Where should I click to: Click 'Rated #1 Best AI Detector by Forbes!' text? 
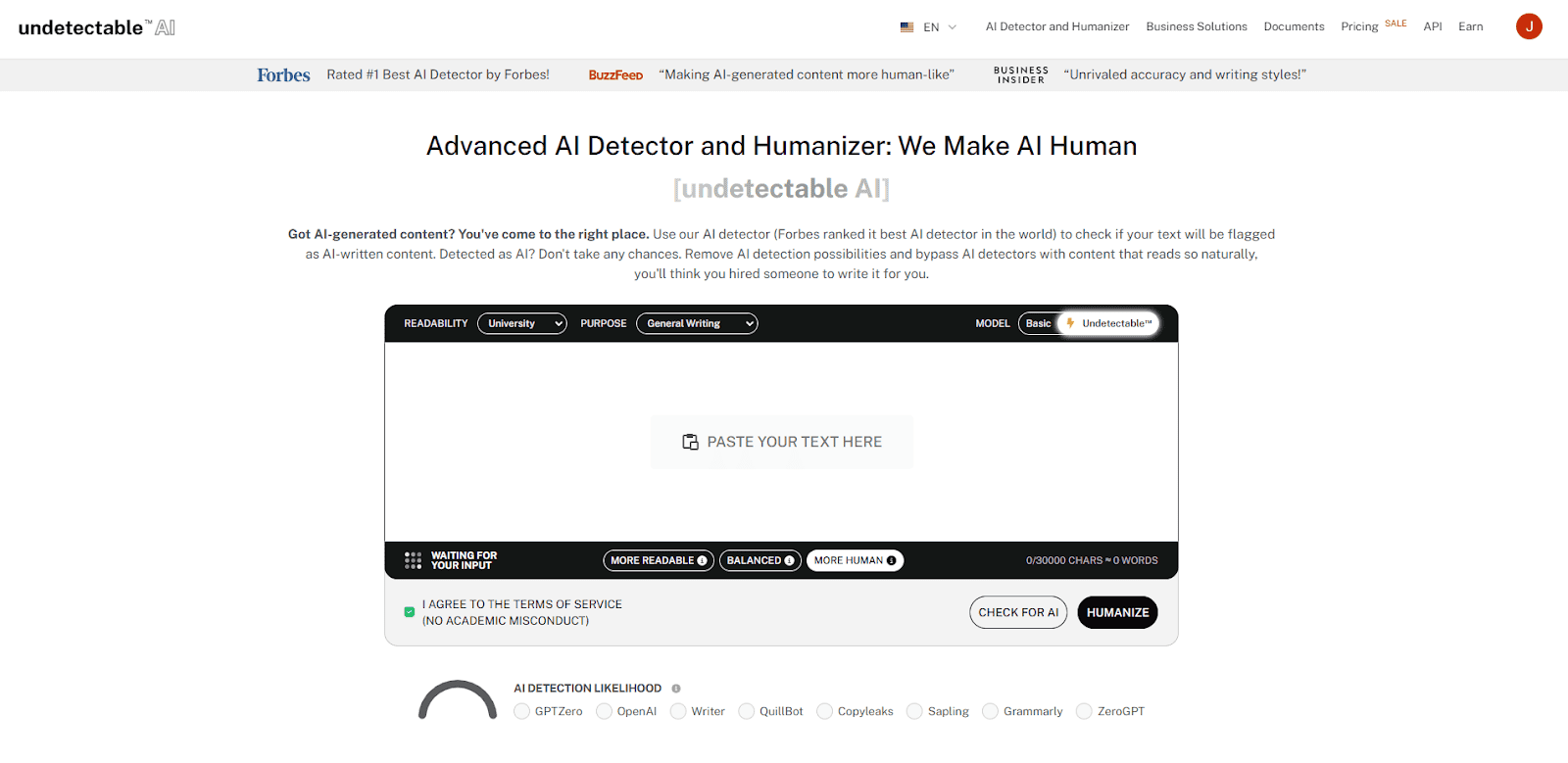pos(438,74)
